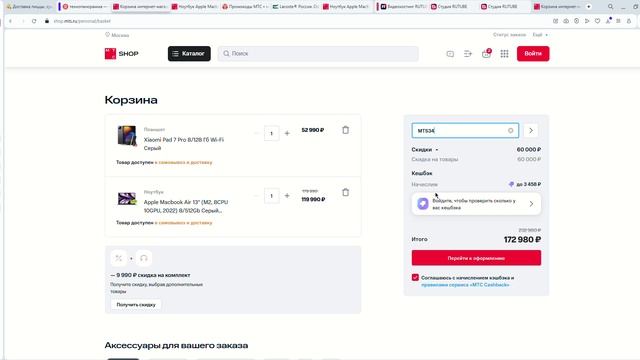Image resolution: width=640 pixels, height=360 pixels.
Task: Open the product comparison icon
Action: 468,54
